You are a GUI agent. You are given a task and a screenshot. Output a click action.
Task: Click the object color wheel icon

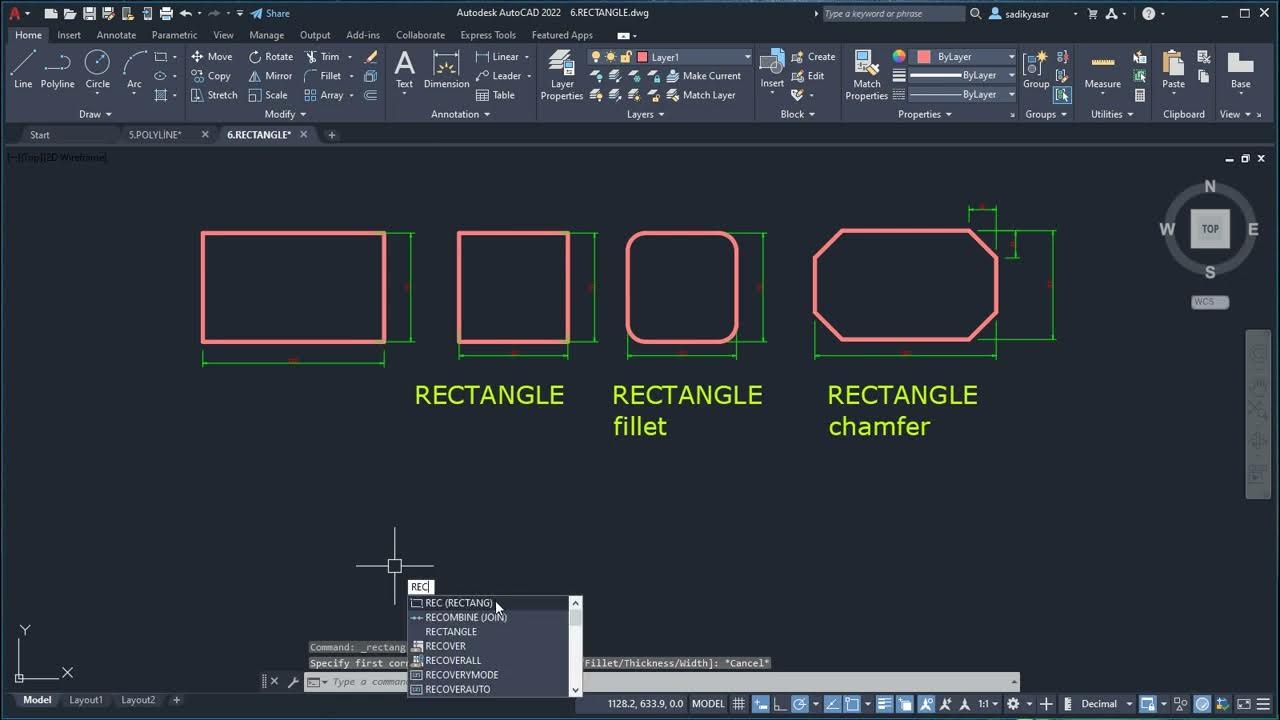coord(899,57)
